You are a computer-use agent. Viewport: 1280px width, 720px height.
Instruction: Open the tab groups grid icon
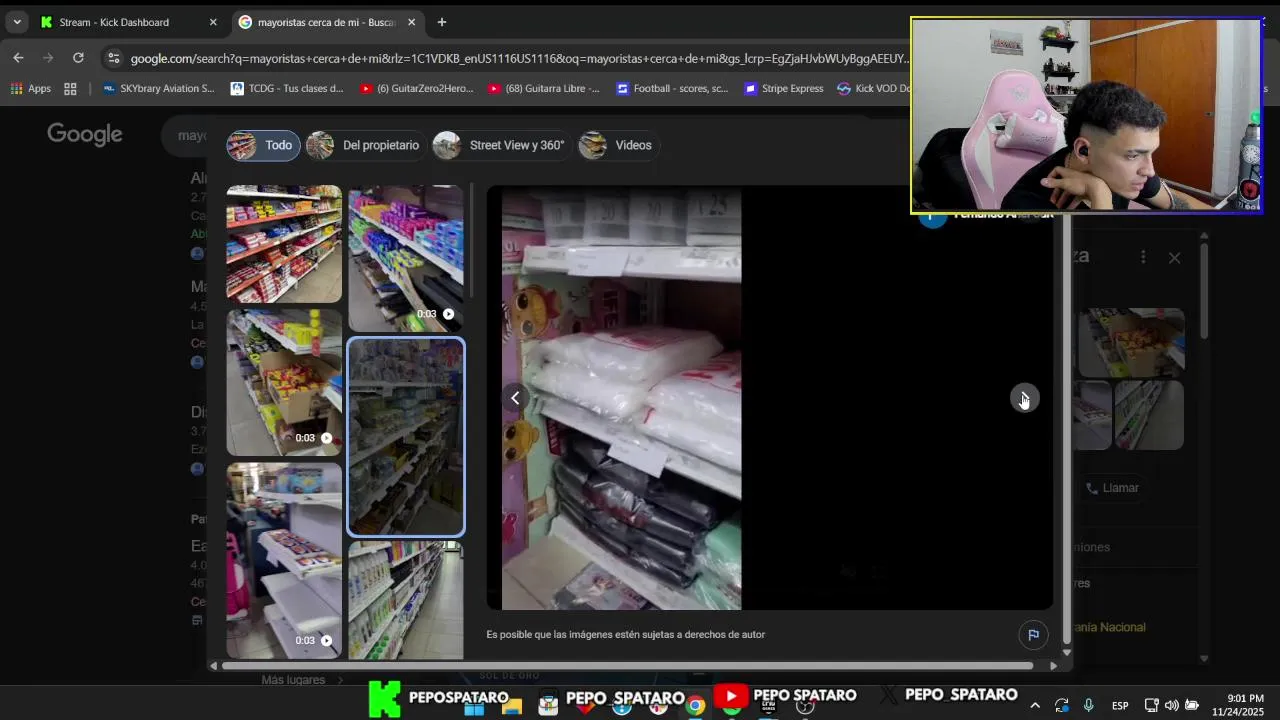click(70, 88)
